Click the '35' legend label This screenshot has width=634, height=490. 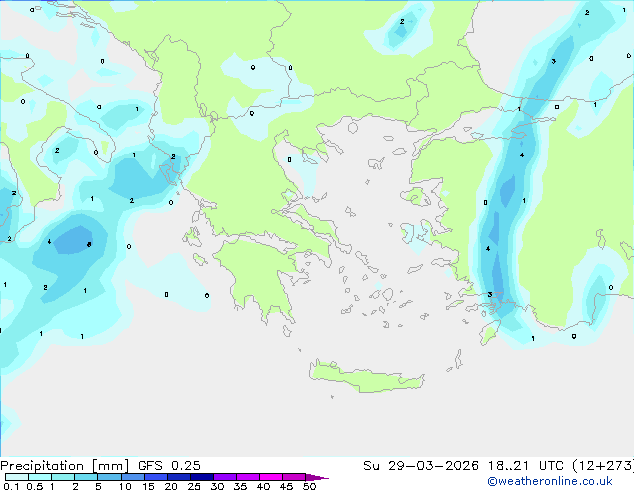click(x=240, y=486)
